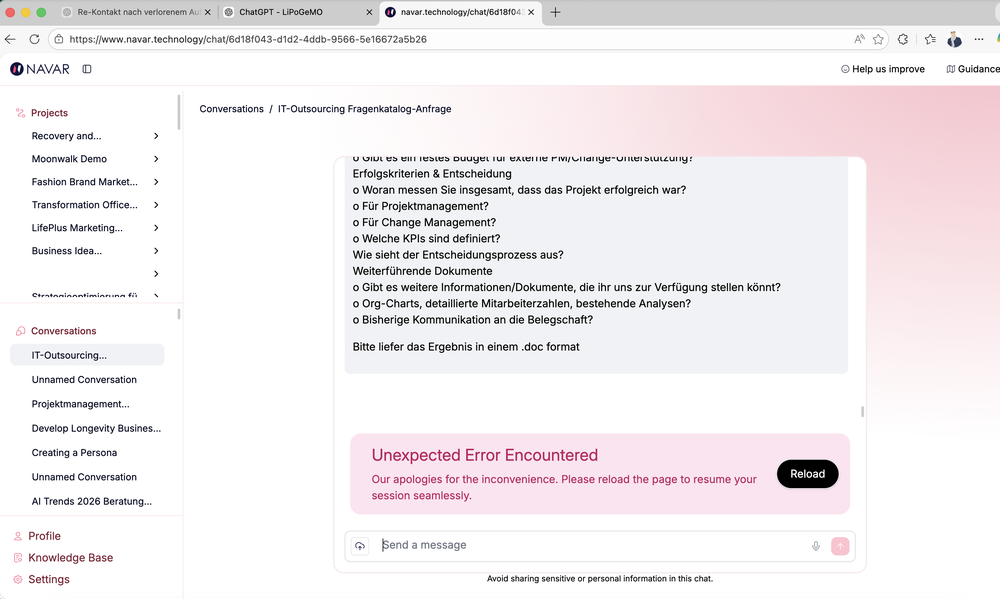Screen dimensions: 1000x599
Task: Click the Send a message input field
Action: (x=590, y=546)
